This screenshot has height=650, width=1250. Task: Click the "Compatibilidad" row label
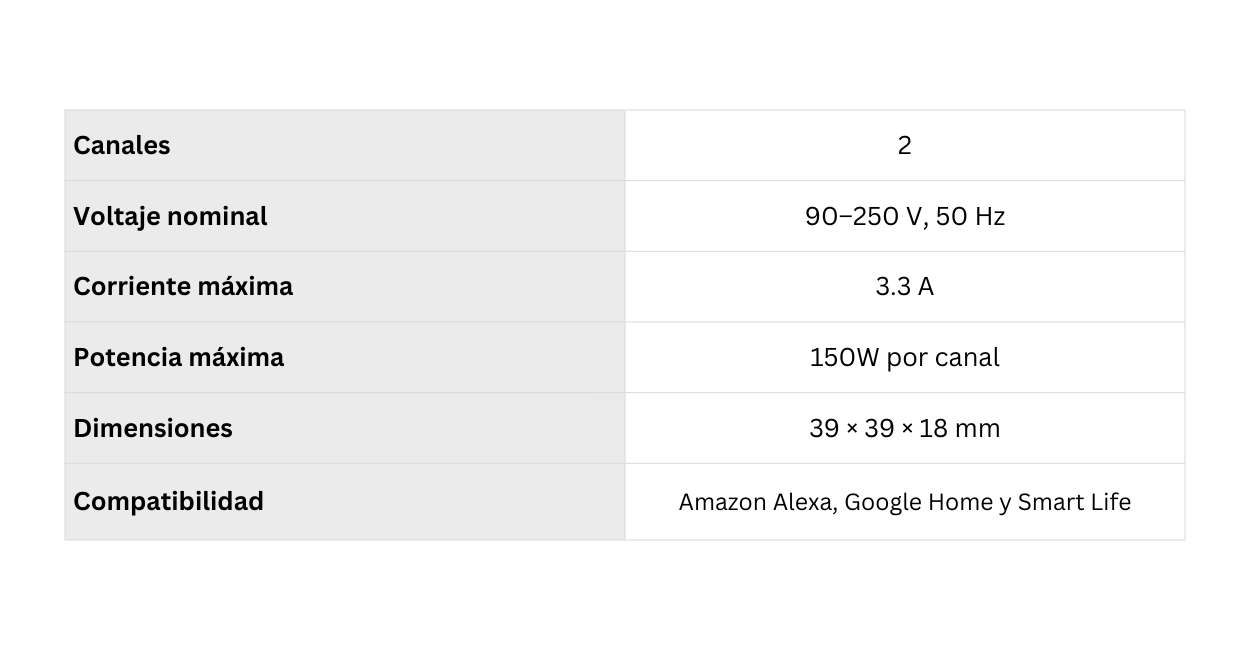(x=168, y=502)
